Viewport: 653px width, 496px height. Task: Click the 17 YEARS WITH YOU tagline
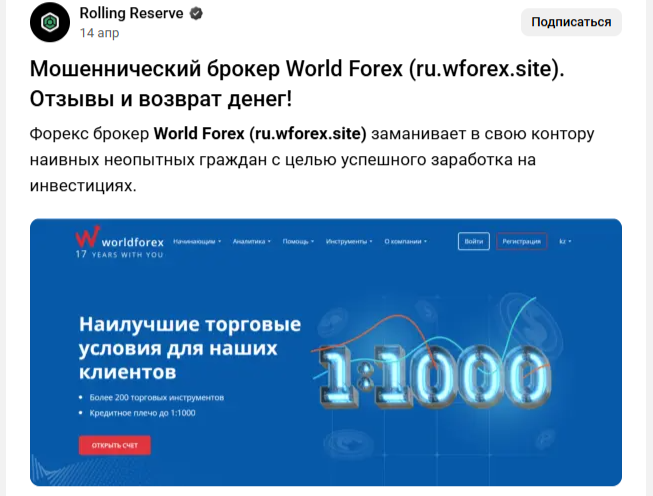[x=119, y=254]
